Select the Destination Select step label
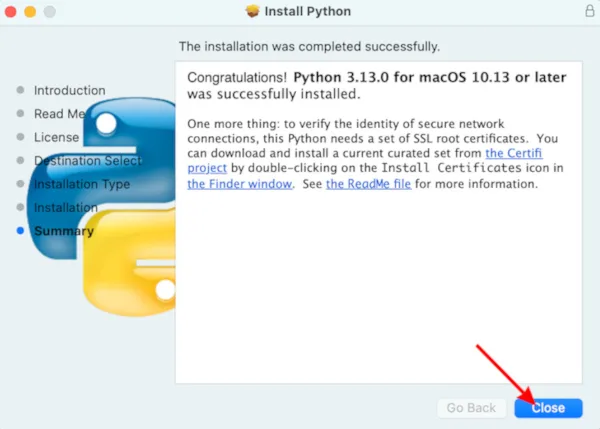The width and height of the screenshot is (600, 429). [88, 161]
